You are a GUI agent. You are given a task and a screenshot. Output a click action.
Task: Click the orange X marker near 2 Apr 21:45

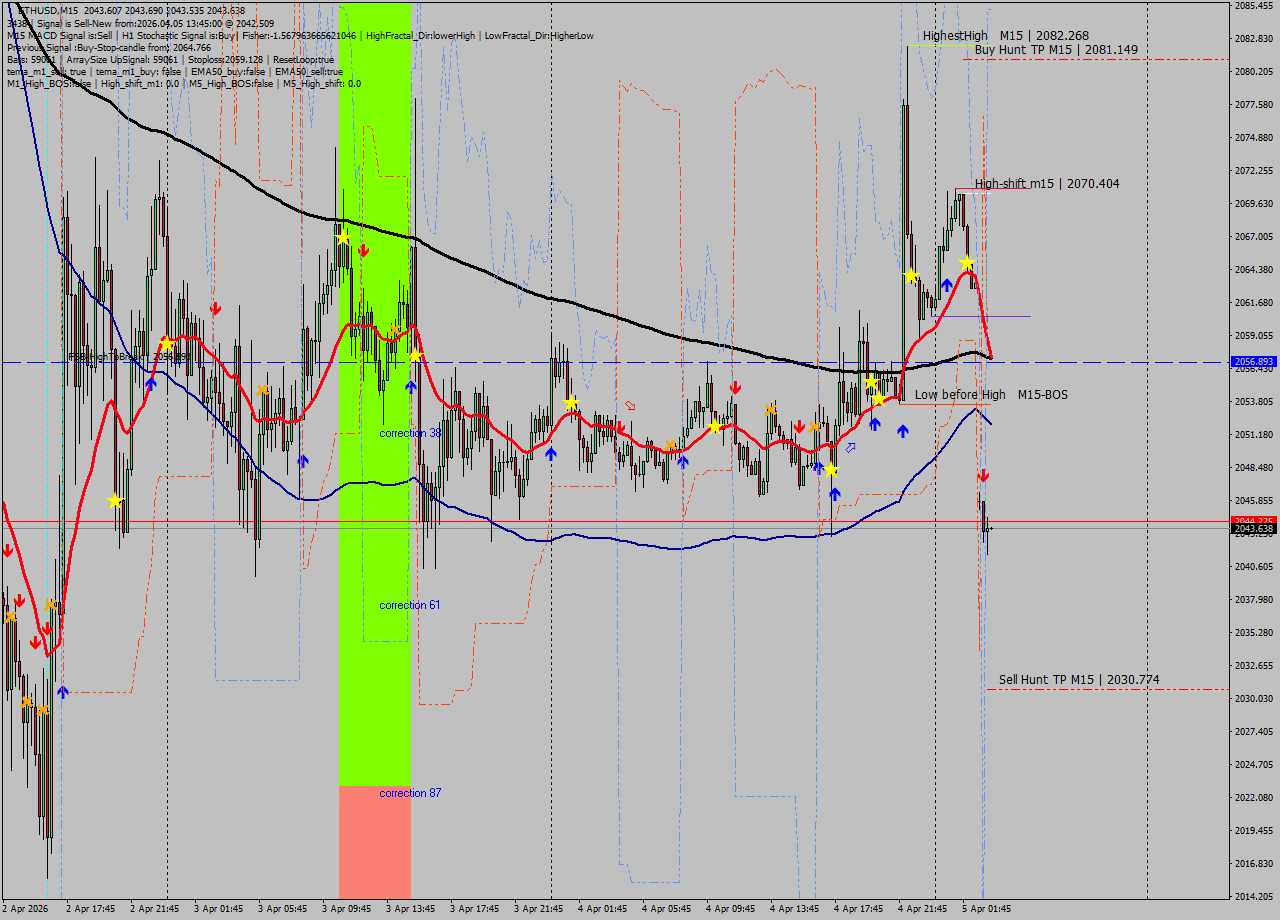50,604
